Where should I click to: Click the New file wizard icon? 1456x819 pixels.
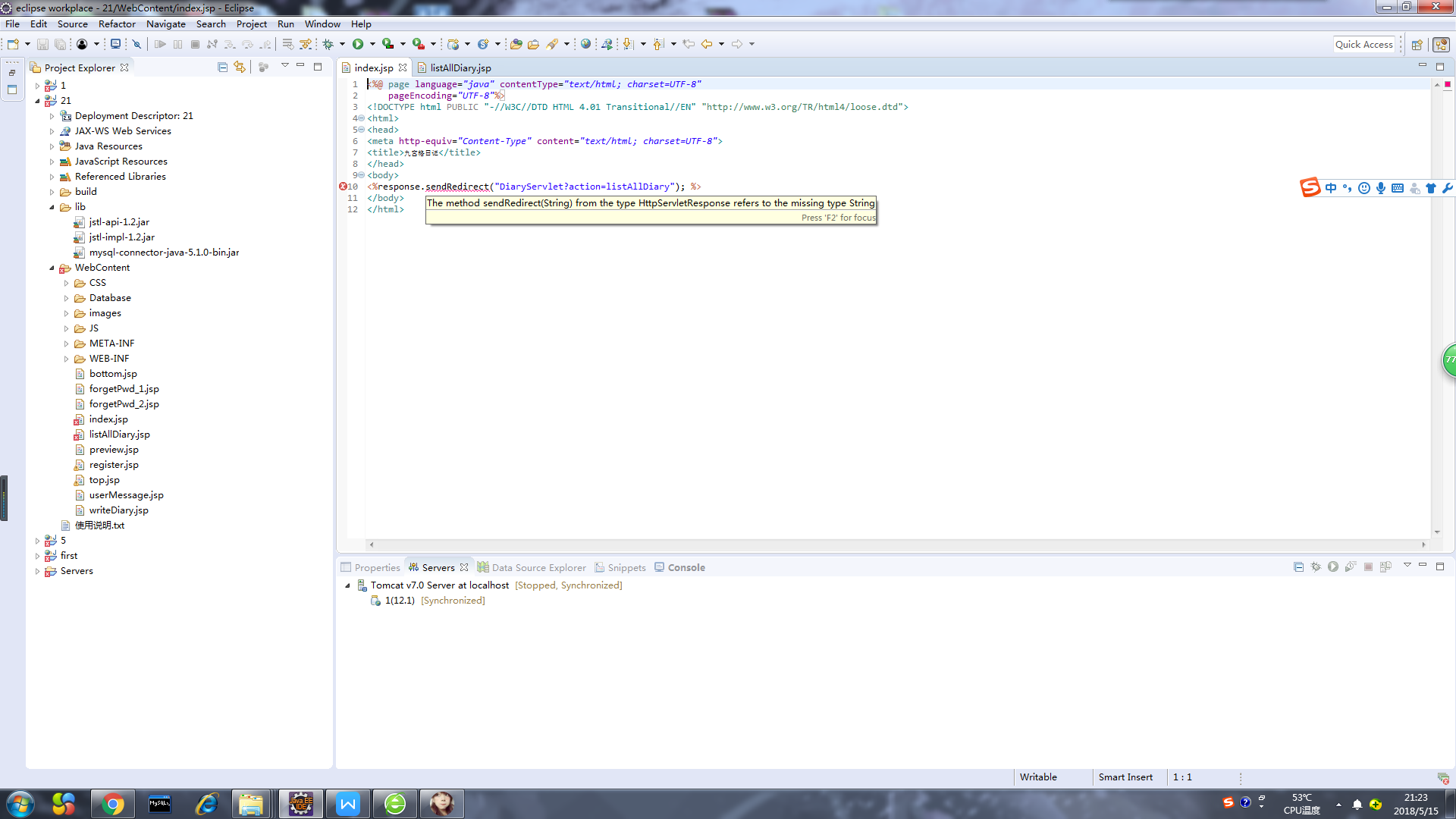pyautogui.click(x=13, y=44)
